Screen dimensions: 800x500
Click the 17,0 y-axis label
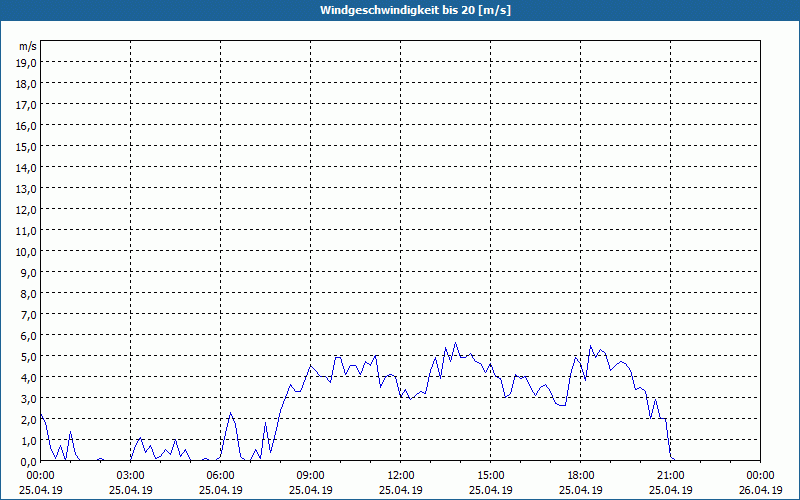(26, 105)
